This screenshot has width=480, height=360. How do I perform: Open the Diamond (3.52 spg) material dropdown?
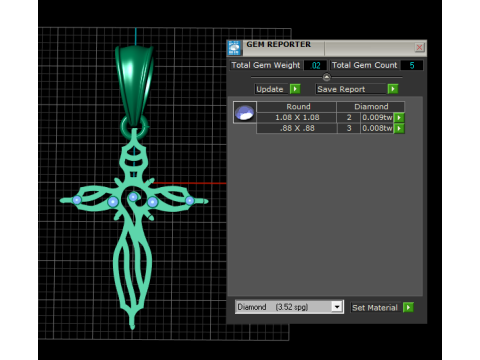(289, 307)
